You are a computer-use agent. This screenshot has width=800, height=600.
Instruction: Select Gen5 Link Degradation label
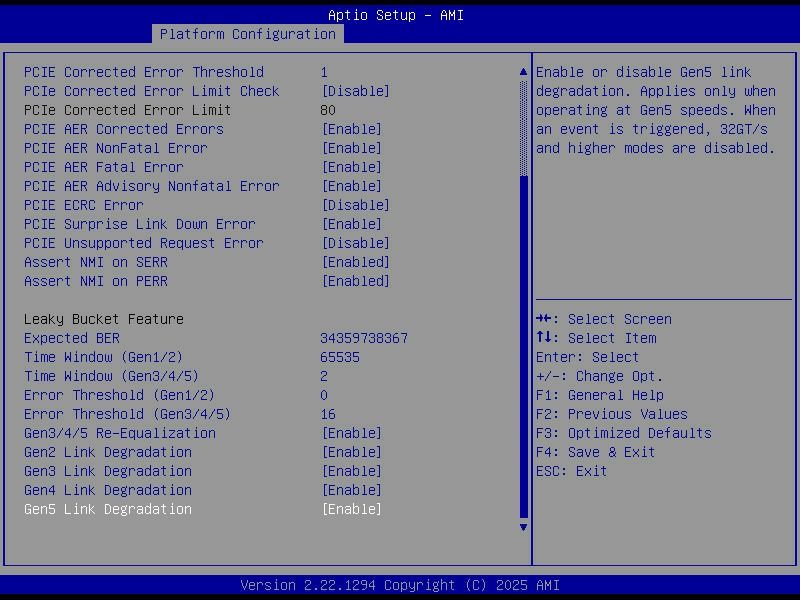[x=108, y=509]
